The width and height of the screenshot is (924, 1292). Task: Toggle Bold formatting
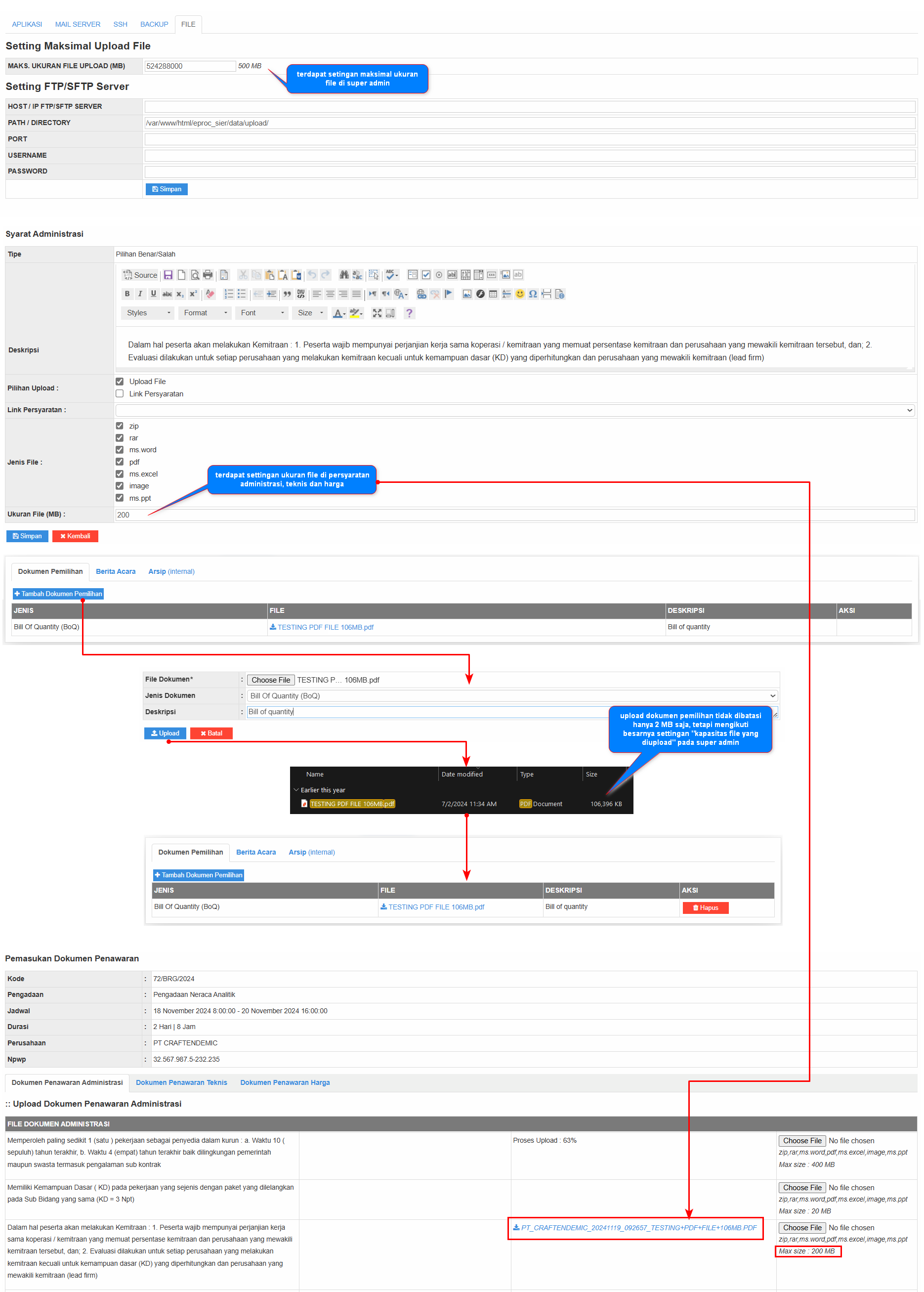[x=127, y=294]
